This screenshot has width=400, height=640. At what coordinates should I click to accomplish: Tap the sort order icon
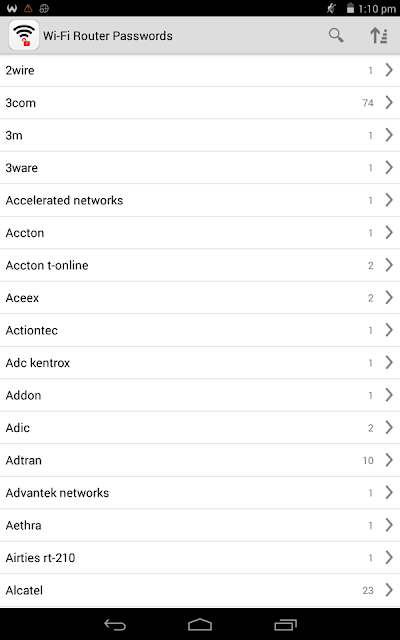pyautogui.click(x=378, y=36)
